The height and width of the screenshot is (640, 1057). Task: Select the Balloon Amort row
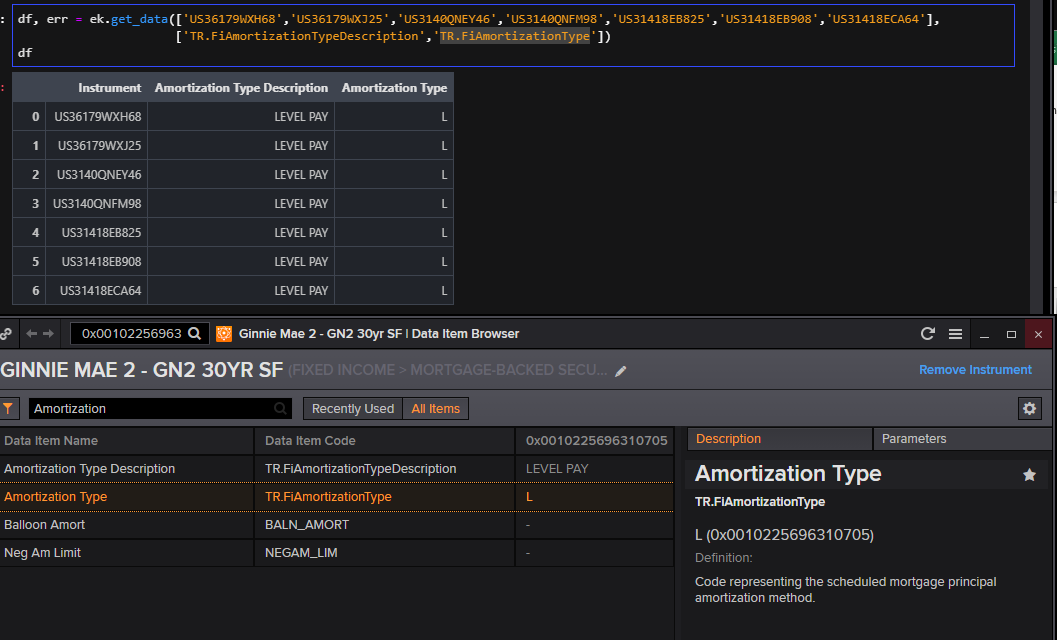pyautogui.click(x=336, y=525)
